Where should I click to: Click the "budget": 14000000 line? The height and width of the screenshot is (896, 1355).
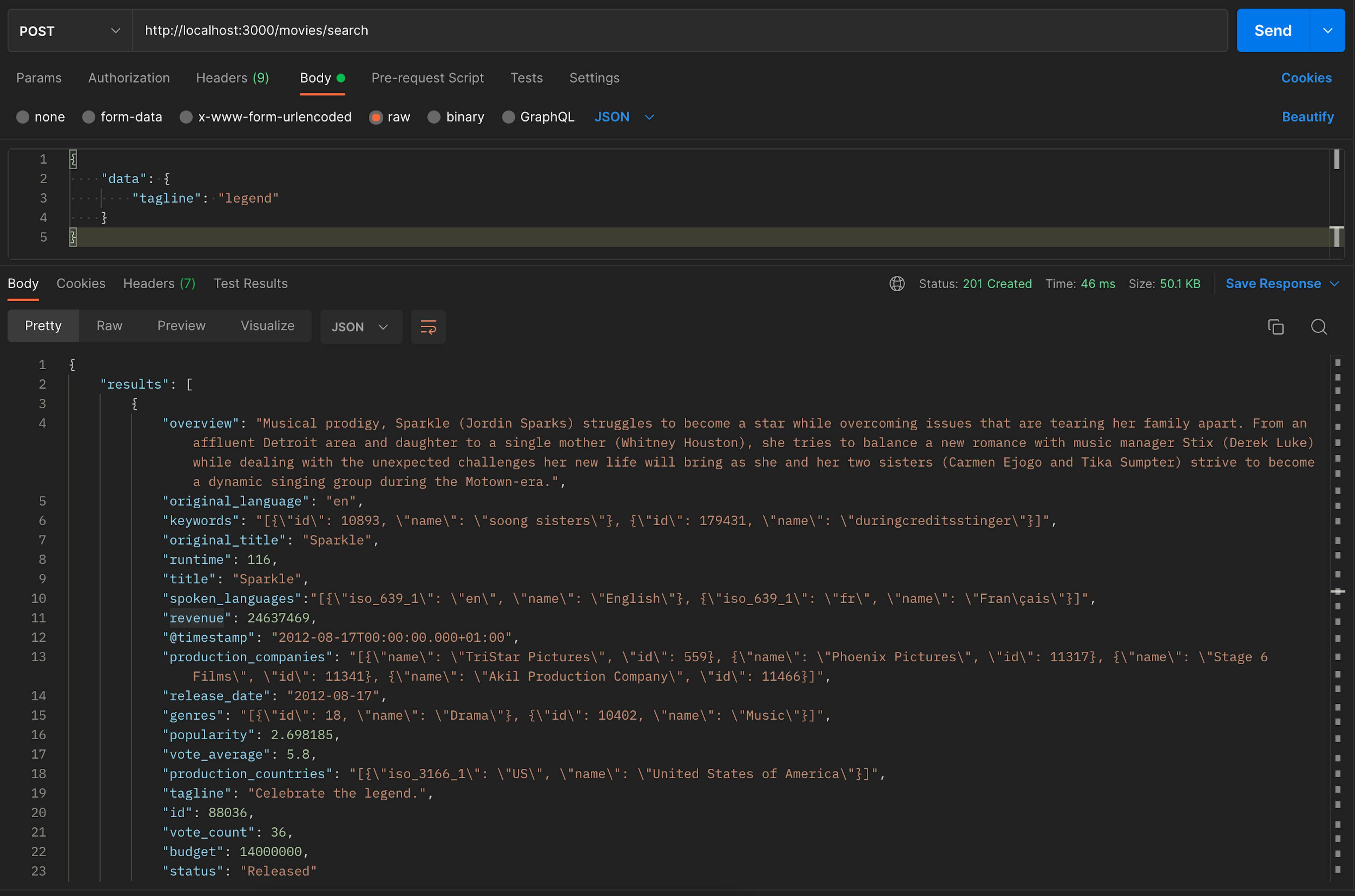click(x=235, y=852)
